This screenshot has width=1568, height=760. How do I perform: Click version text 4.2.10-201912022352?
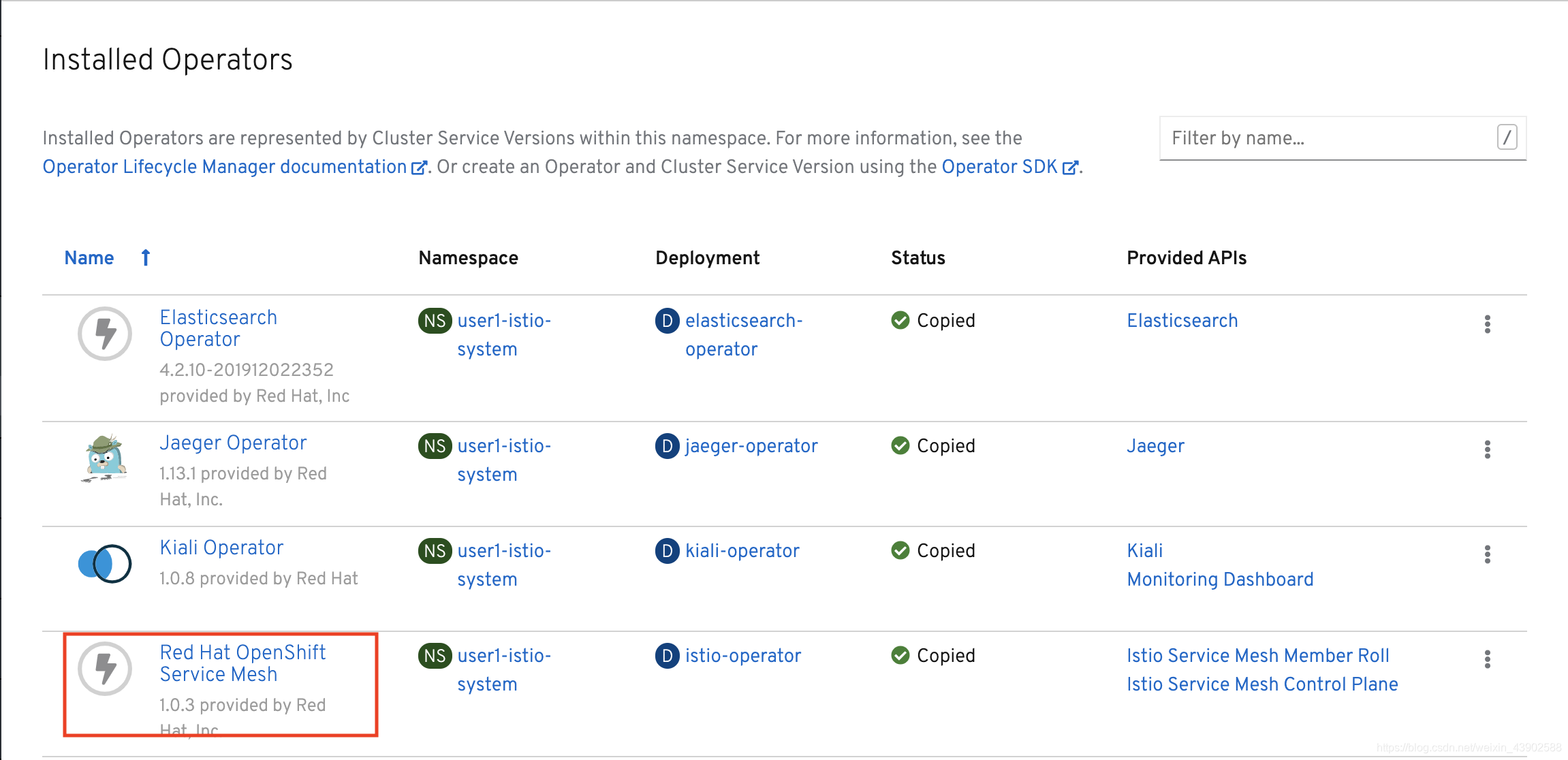pos(247,370)
